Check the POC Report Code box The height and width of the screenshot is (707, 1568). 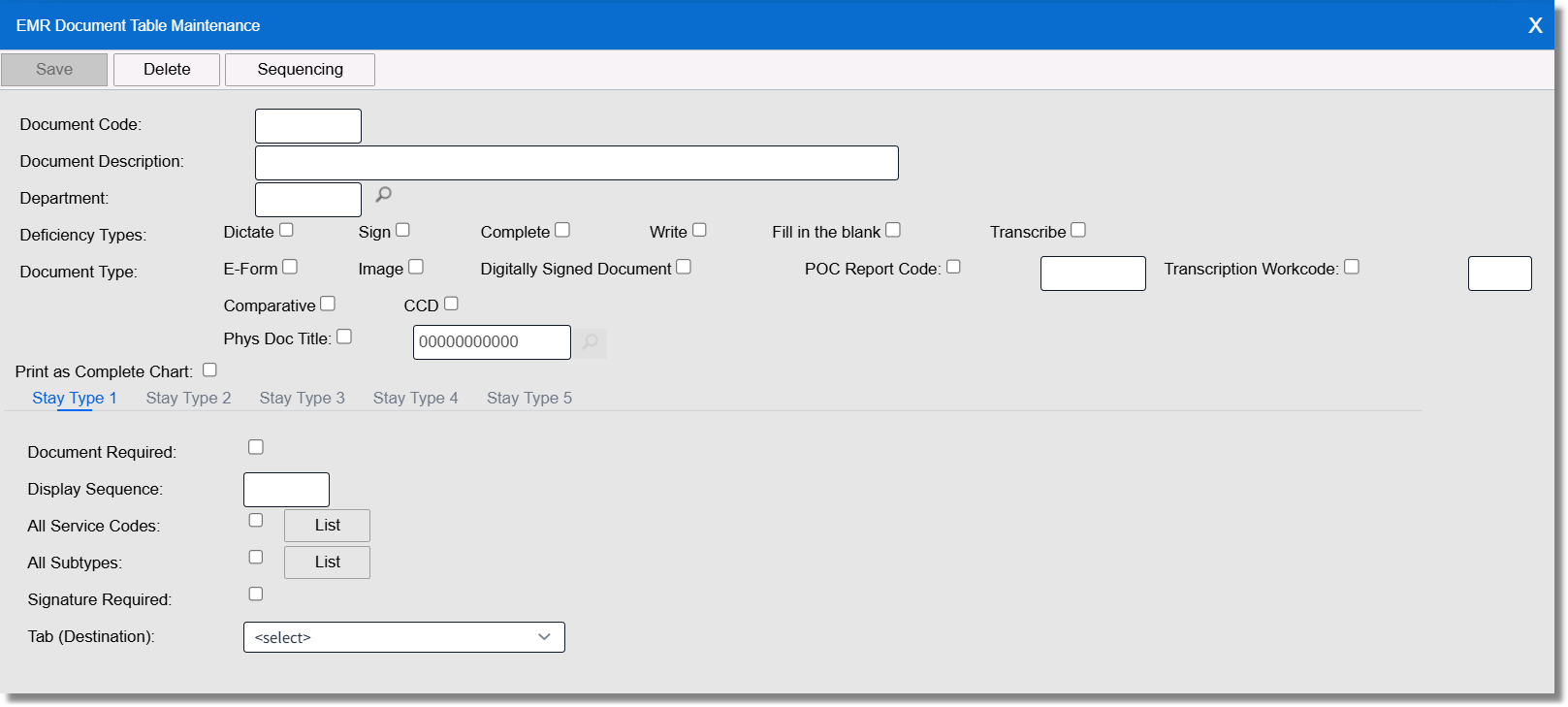click(x=953, y=267)
